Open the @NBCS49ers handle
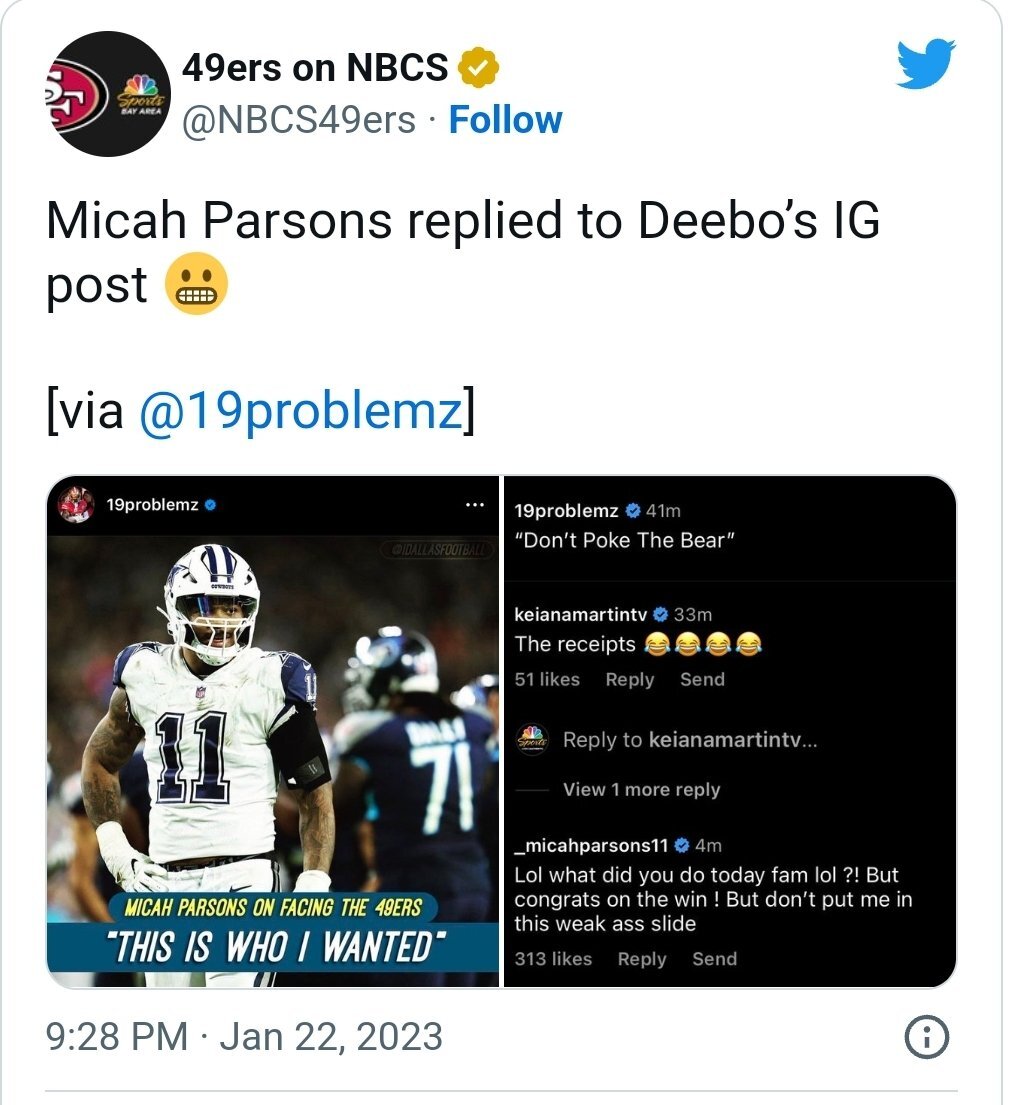Screen dimensions: 1012x1105 tap(299, 120)
